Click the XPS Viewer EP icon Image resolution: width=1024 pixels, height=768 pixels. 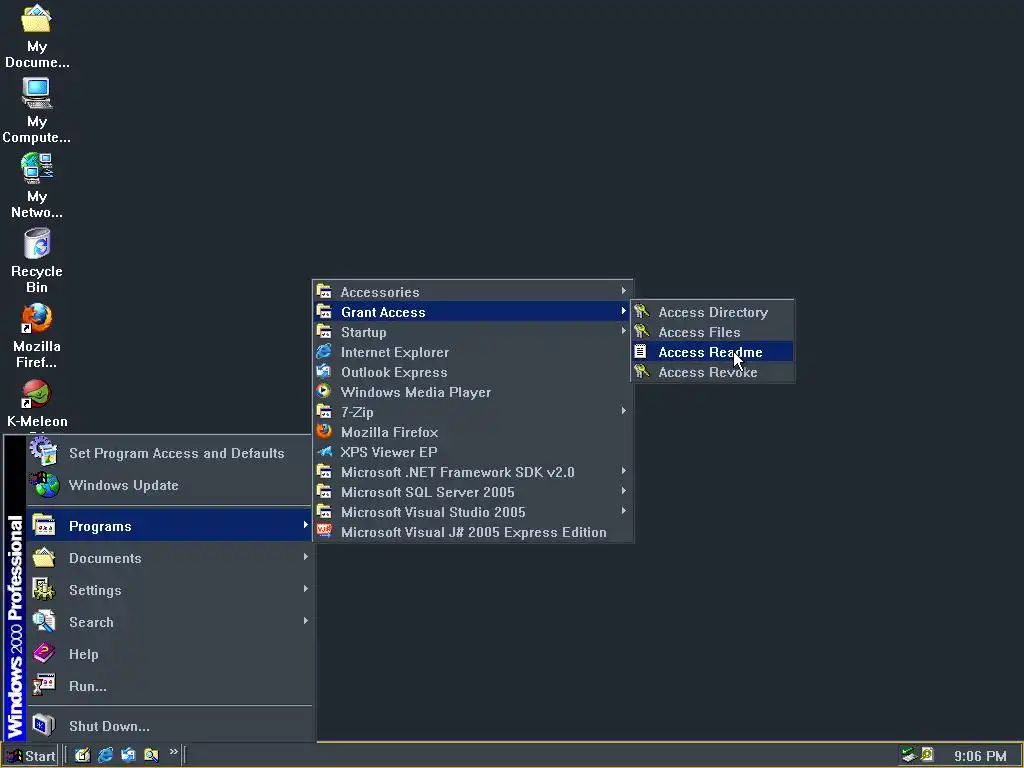(x=324, y=452)
